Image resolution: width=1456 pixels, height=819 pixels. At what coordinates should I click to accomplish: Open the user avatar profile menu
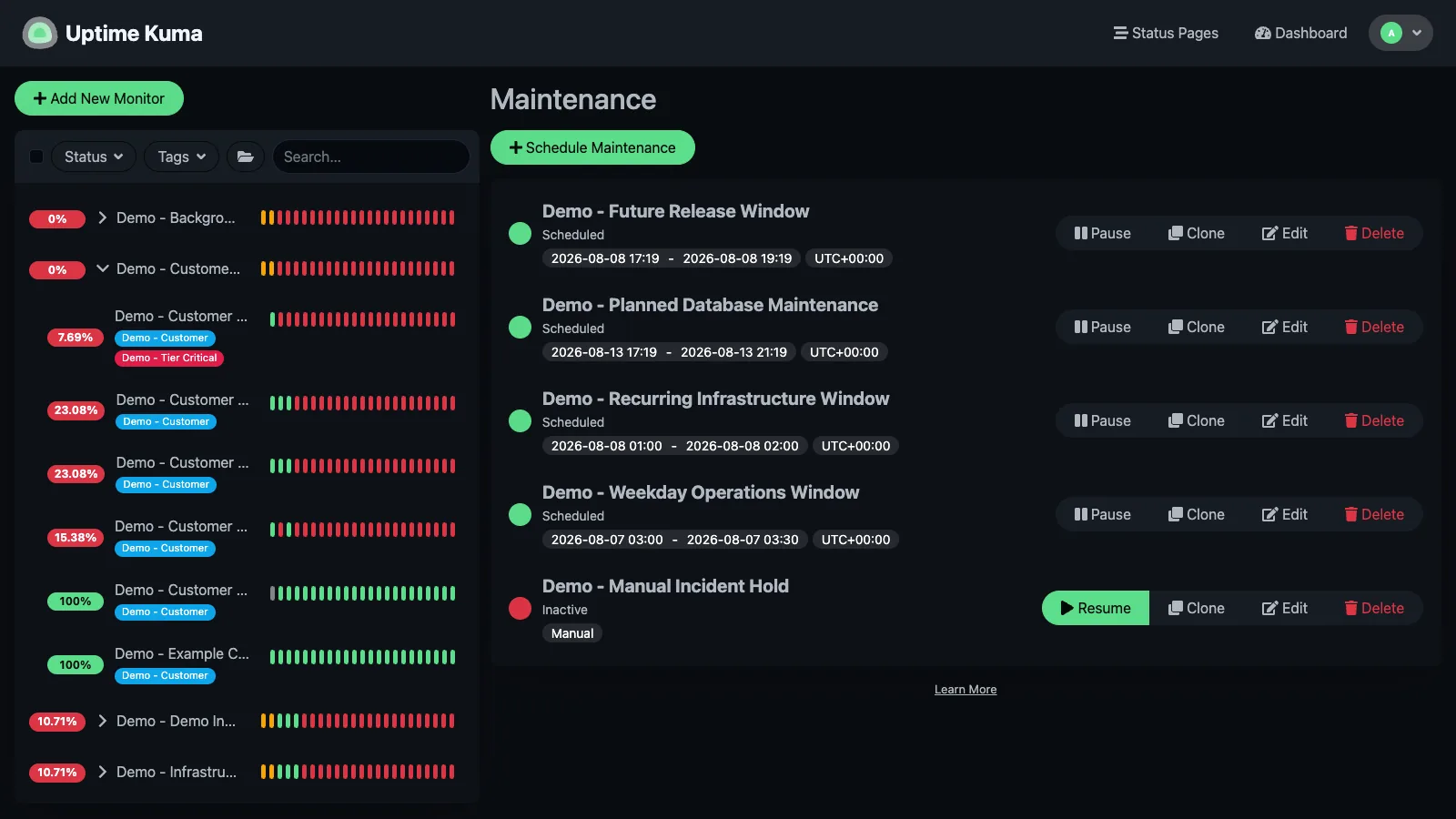point(1400,33)
